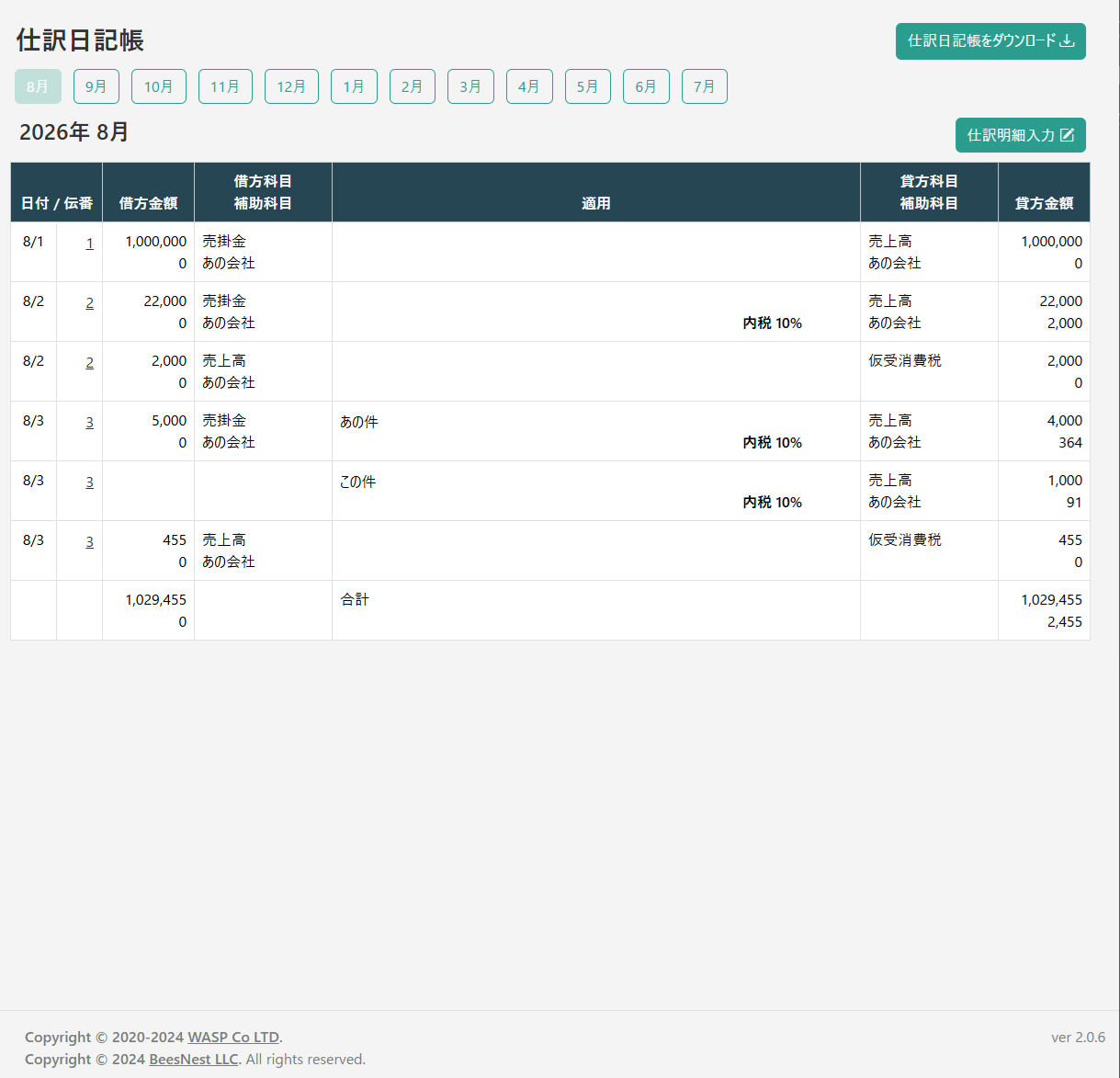Switch to the 9月 month tab

point(96,86)
